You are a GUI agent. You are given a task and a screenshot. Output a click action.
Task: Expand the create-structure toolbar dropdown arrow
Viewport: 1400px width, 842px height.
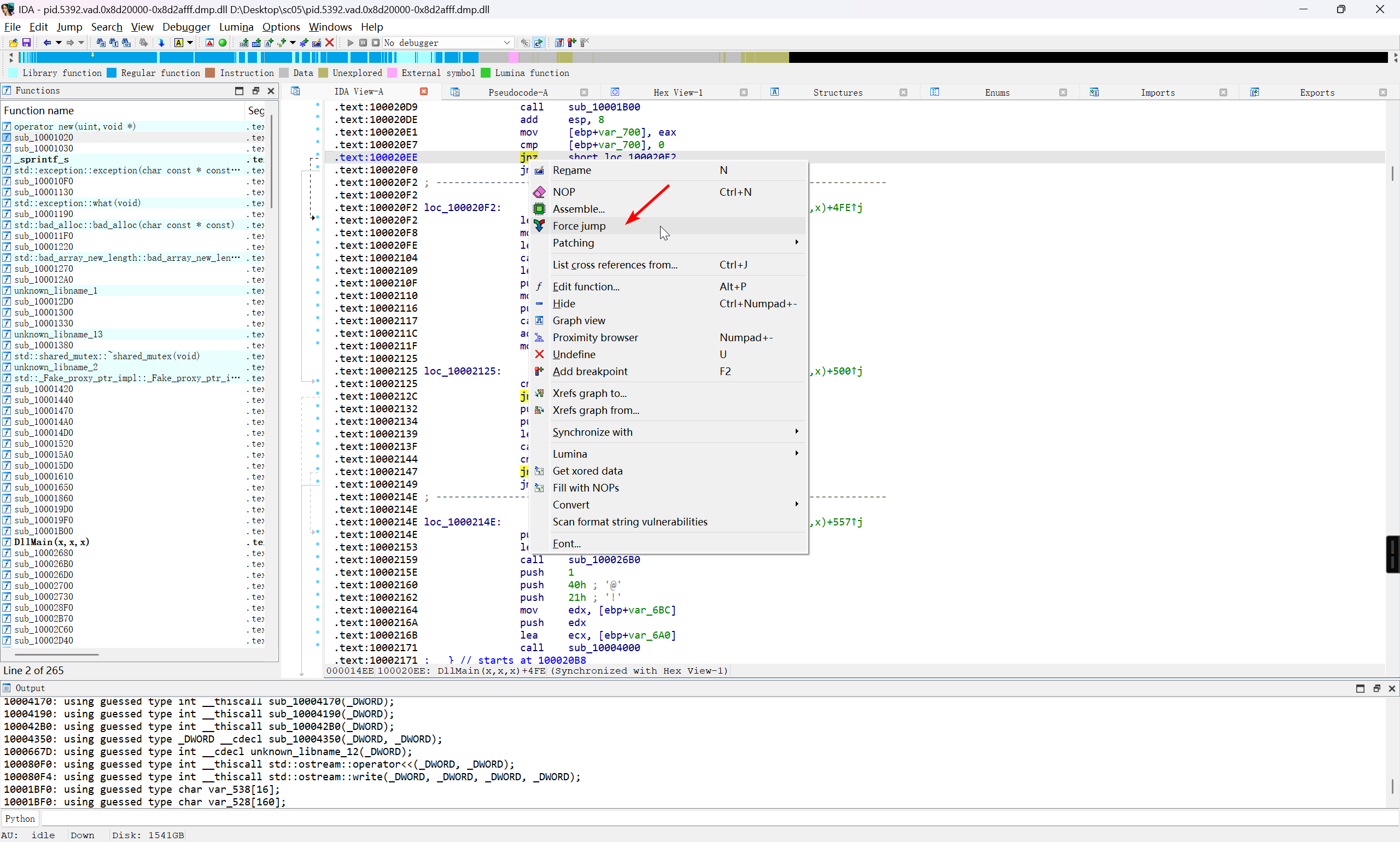(293, 43)
